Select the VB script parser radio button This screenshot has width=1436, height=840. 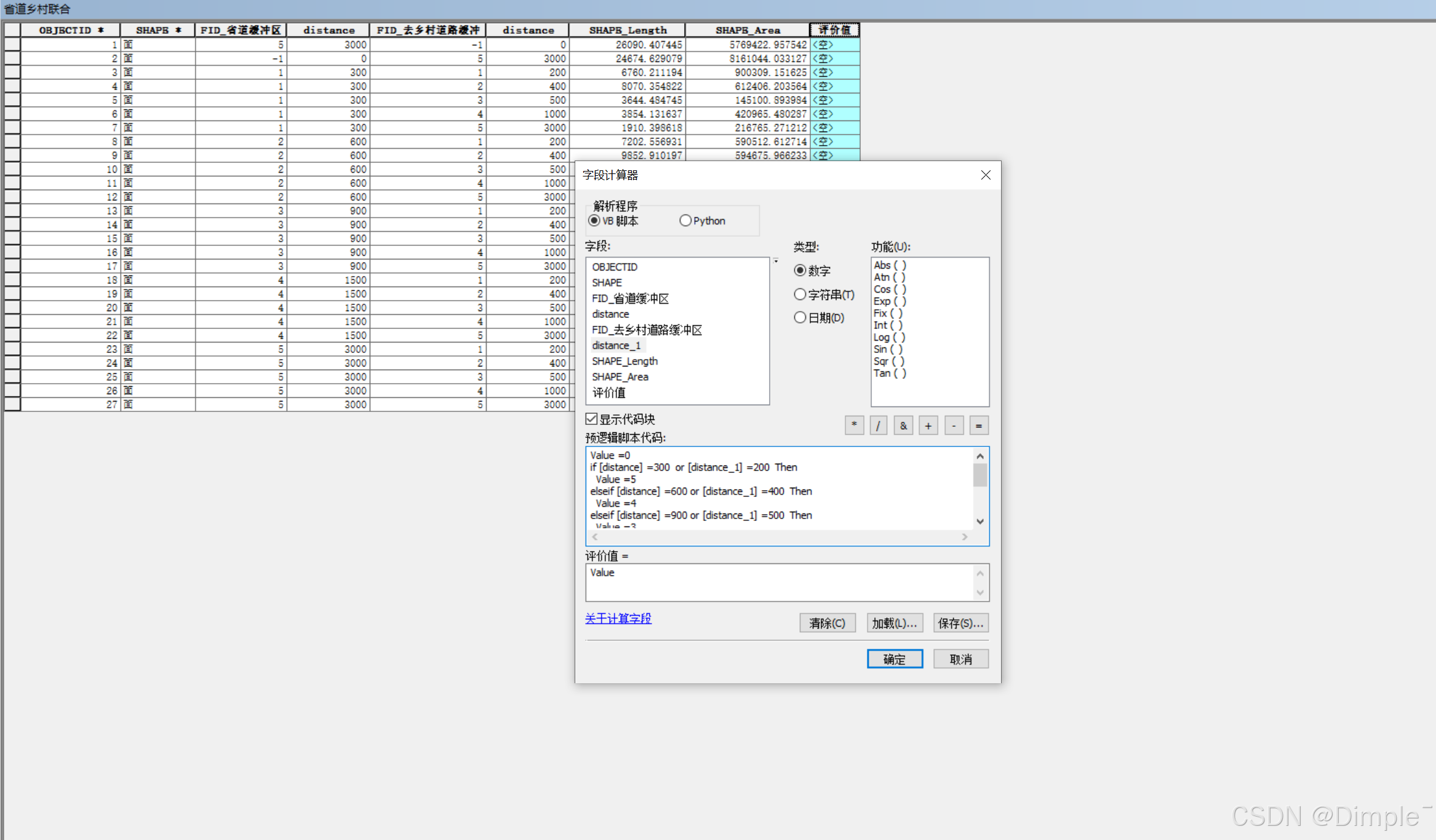pyautogui.click(x=594, y=221)
